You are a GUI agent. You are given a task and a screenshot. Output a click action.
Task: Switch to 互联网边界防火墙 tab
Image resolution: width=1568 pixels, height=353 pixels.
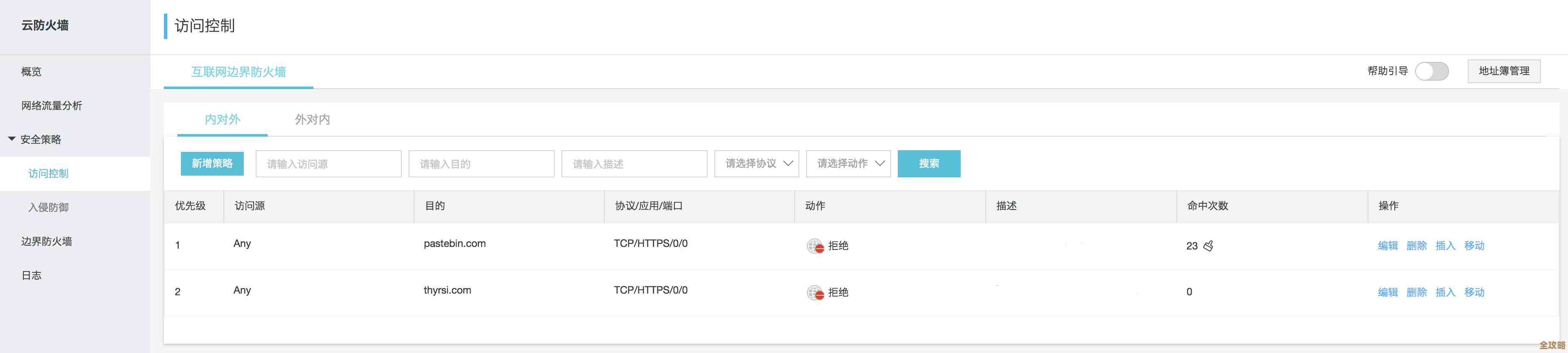pos(239,72)
